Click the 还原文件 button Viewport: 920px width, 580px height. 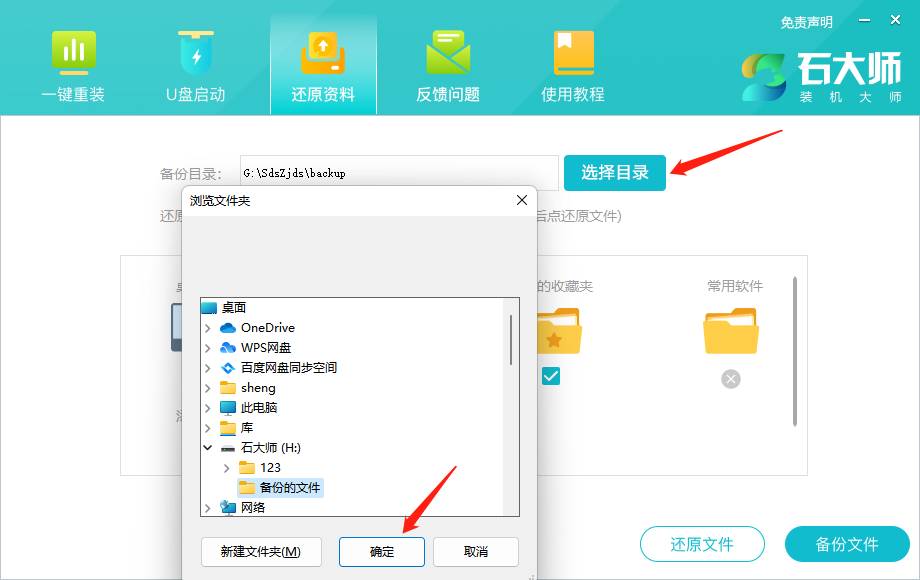702,544
